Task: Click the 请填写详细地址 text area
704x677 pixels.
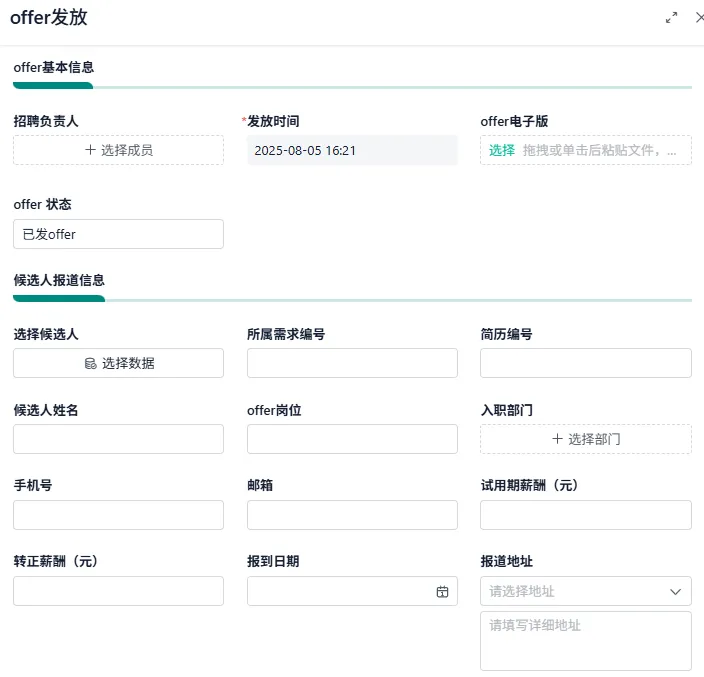Action: (x=585, y=640)
